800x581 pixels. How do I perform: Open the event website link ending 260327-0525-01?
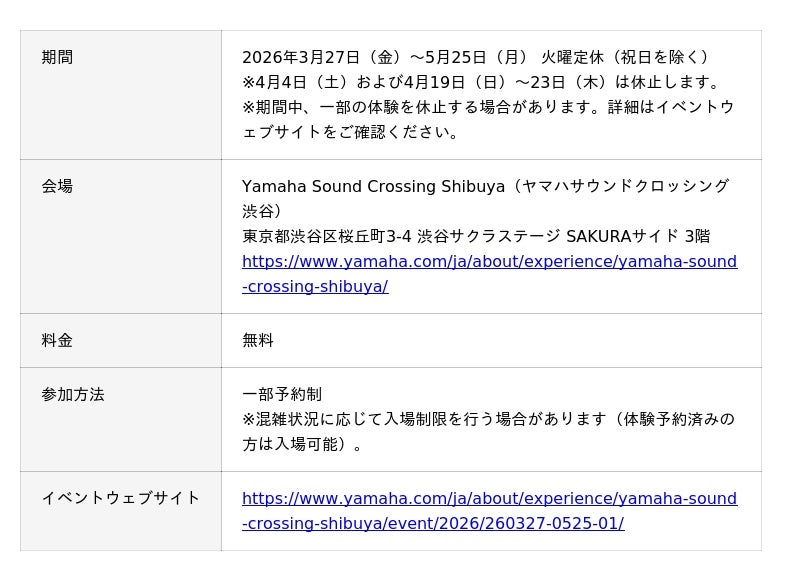coord(489,499)
